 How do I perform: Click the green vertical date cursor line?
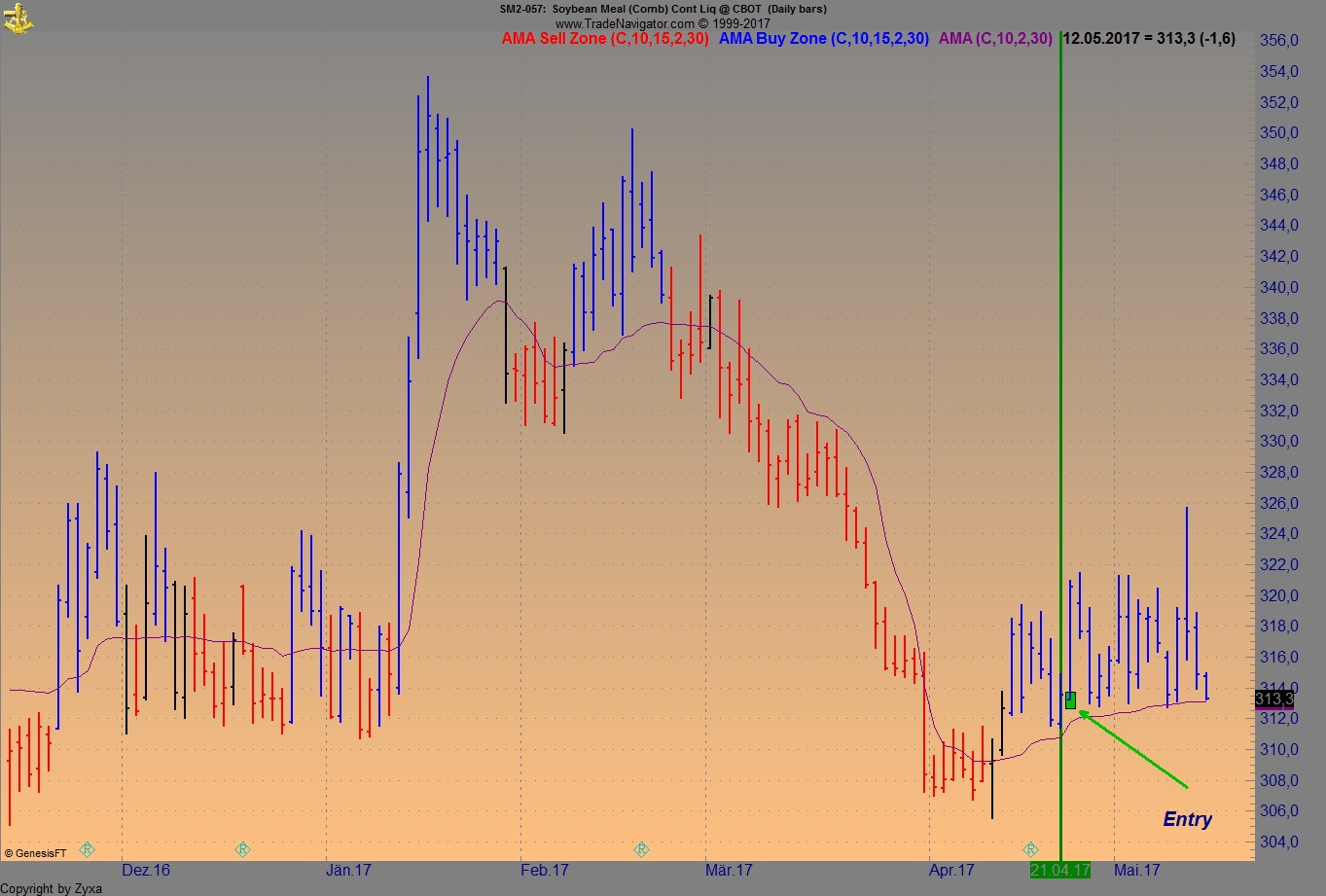coord(1060,438)
